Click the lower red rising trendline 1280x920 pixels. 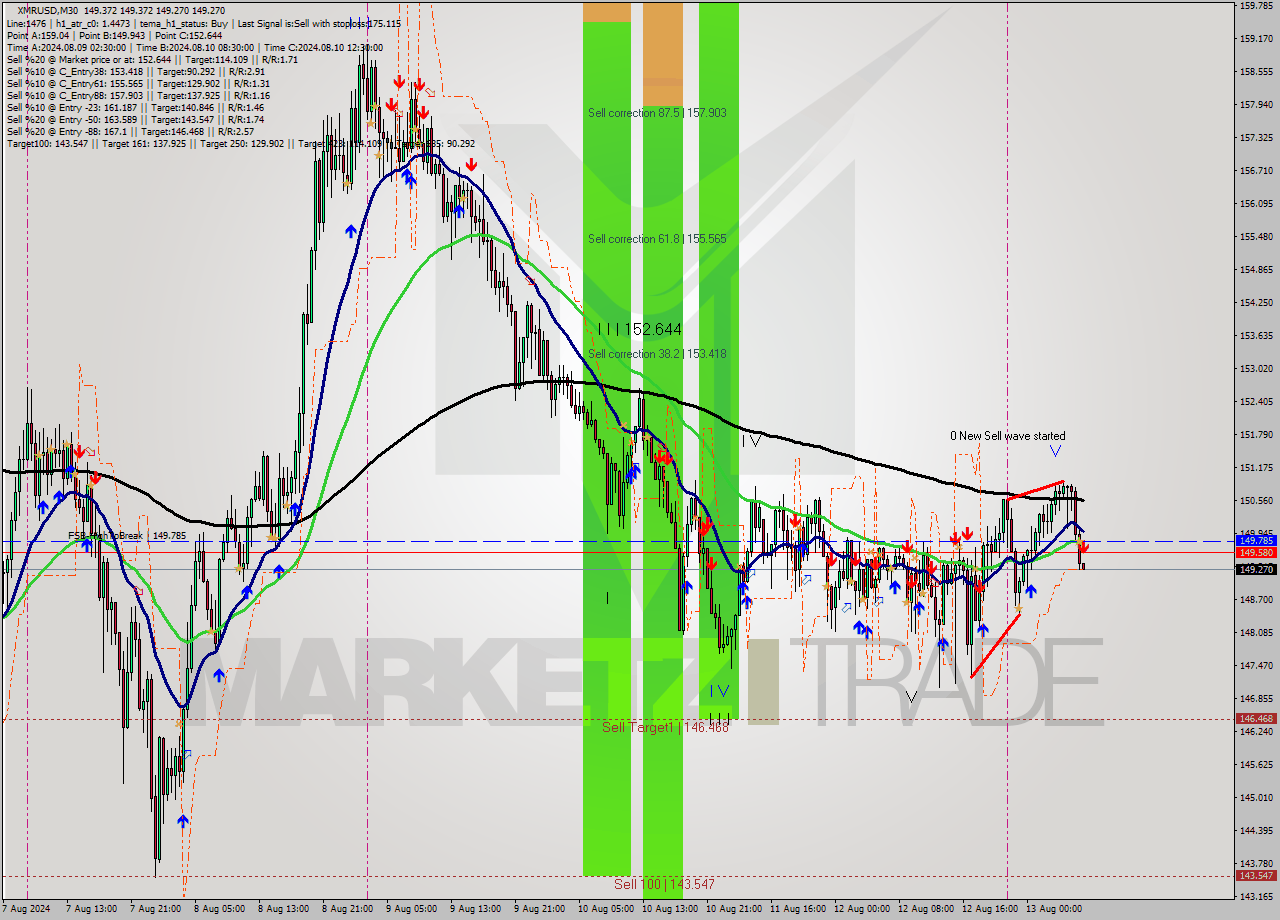pyautogui.click(x=996, y=646)
